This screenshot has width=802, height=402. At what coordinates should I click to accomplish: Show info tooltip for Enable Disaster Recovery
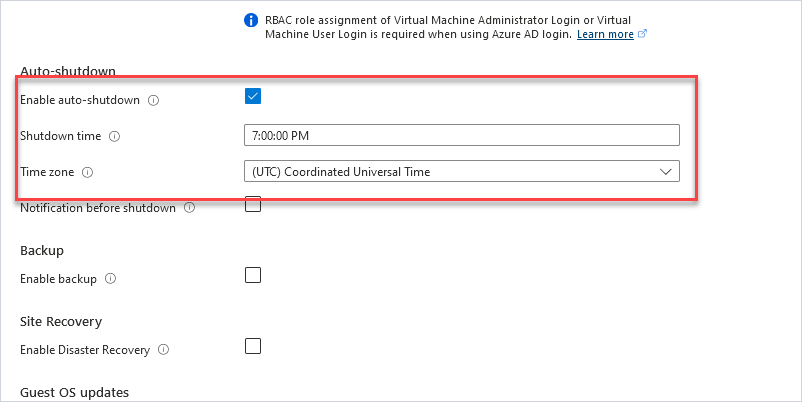pos(164,350)
